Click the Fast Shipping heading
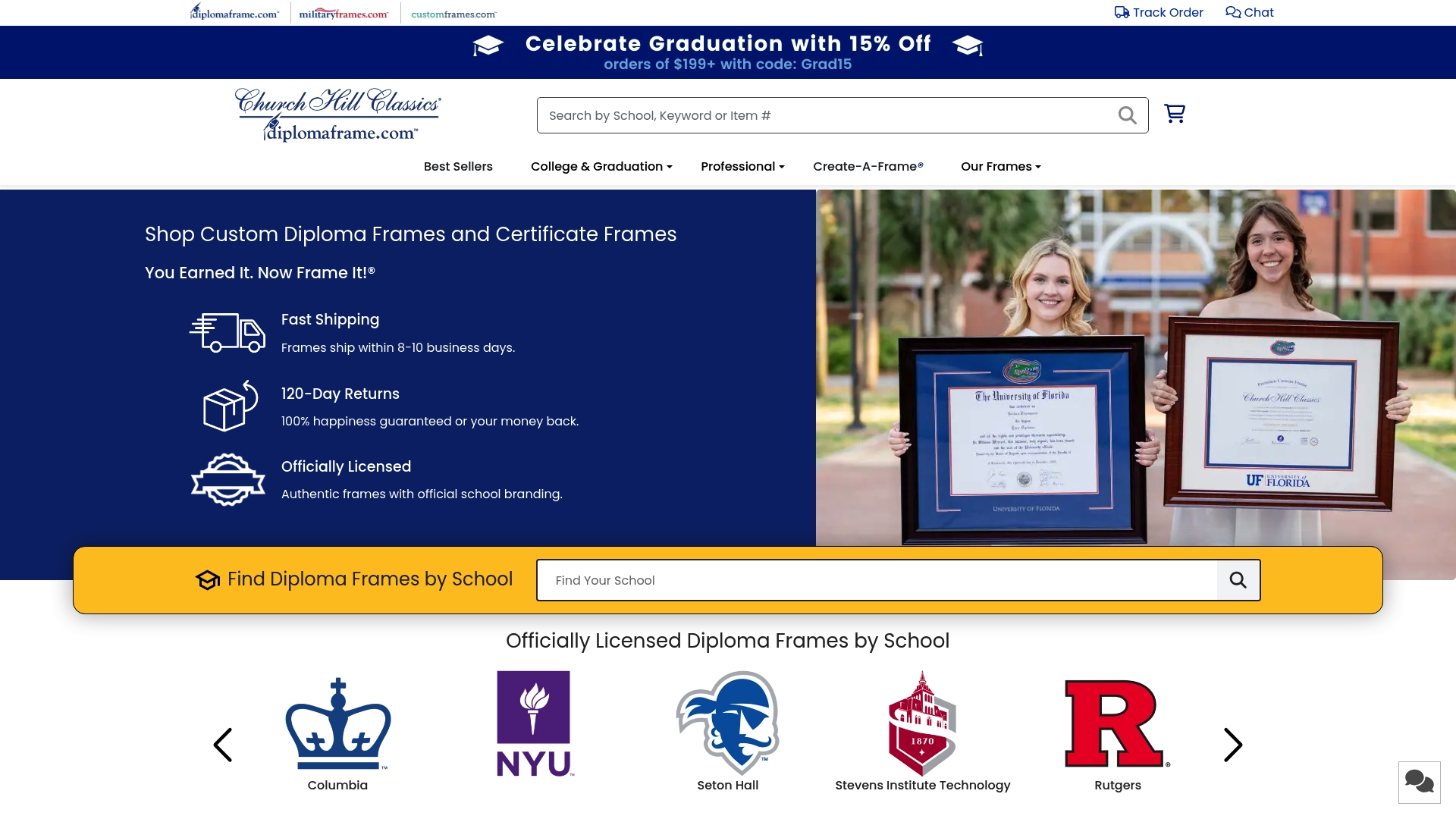This screenshot has height=819, width=1456. pyautogui.click(x=331, y=320)
